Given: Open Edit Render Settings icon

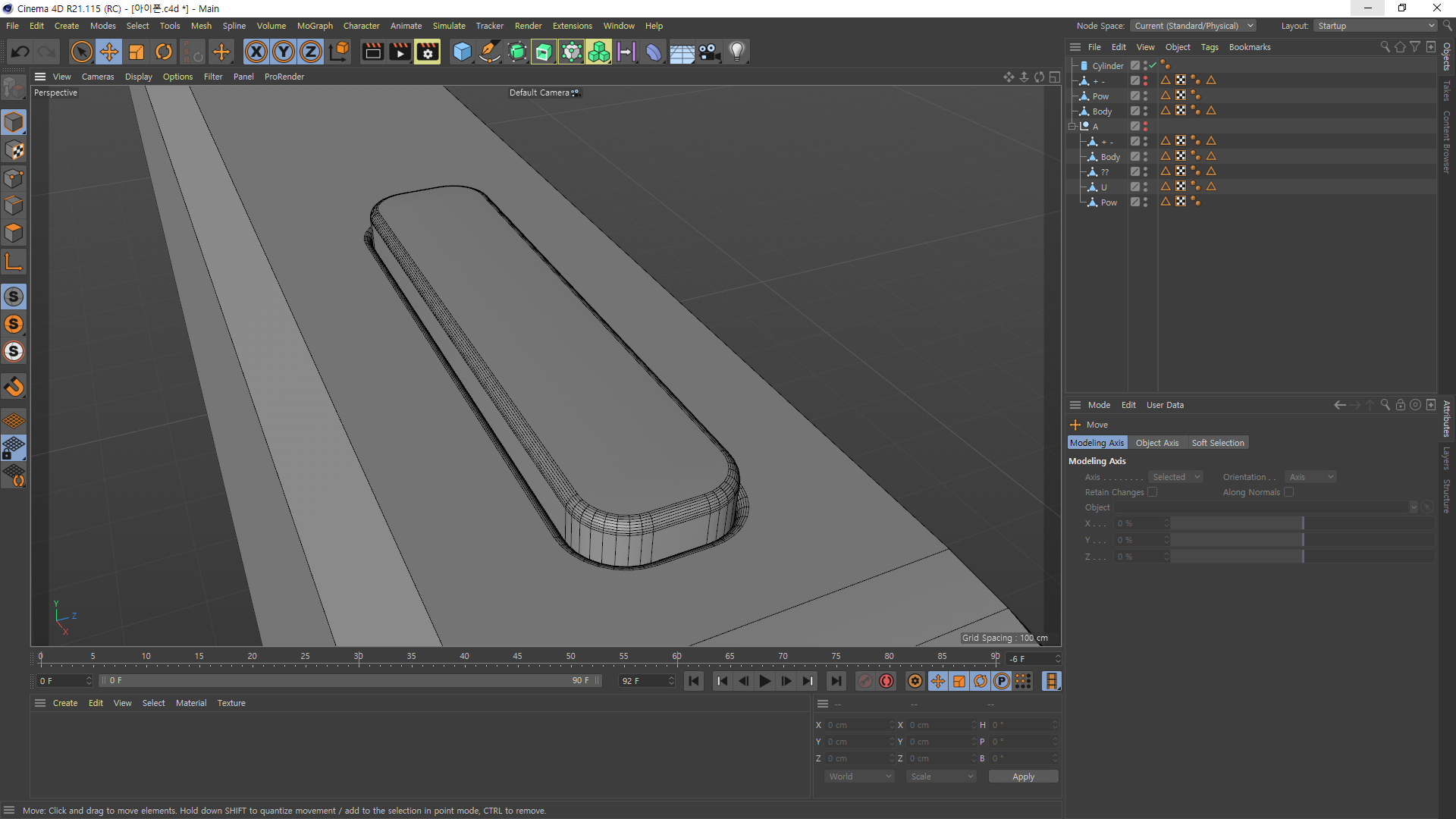Looking at the screenshot, I should [x=427, y=52].
